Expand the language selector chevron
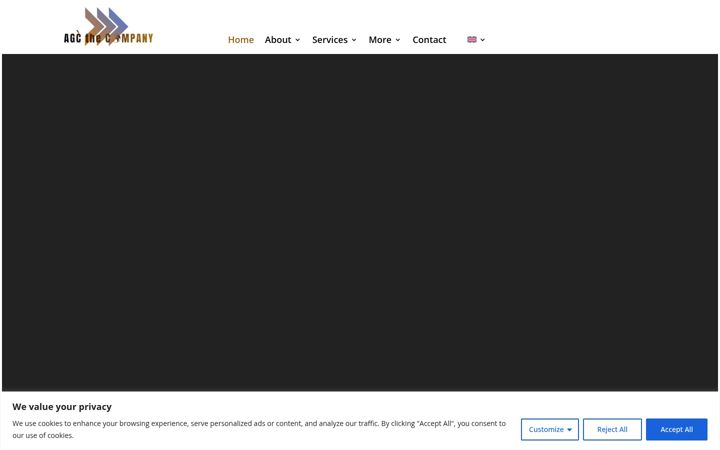 point(483,40)
